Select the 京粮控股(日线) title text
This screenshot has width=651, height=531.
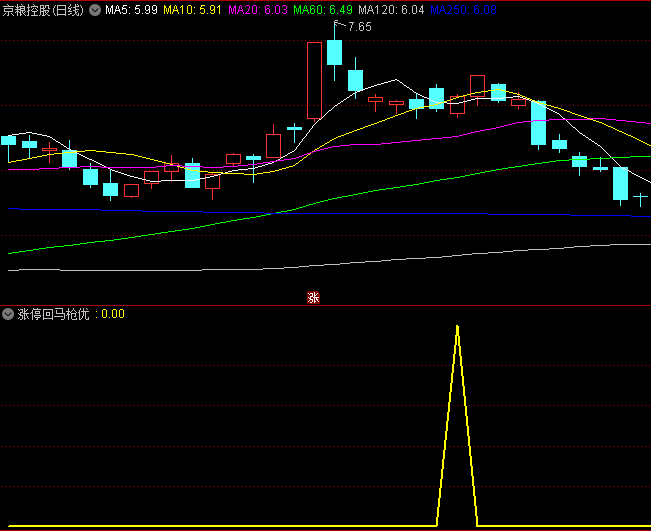click(43, 10)
